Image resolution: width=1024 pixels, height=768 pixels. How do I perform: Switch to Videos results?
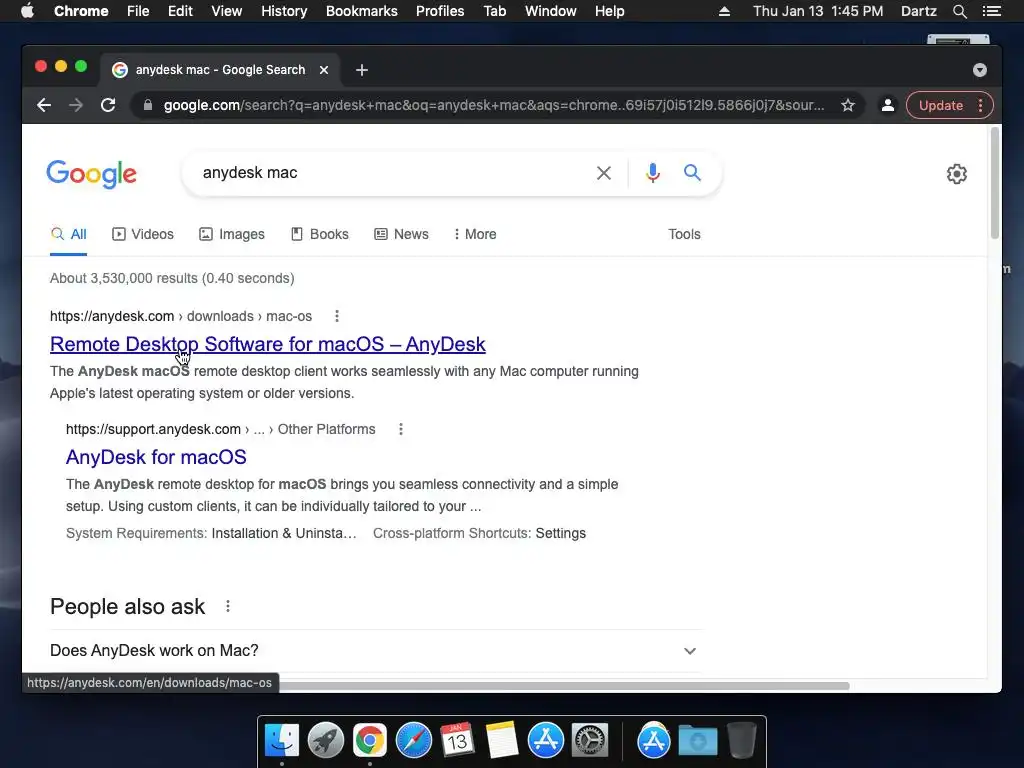143,234
